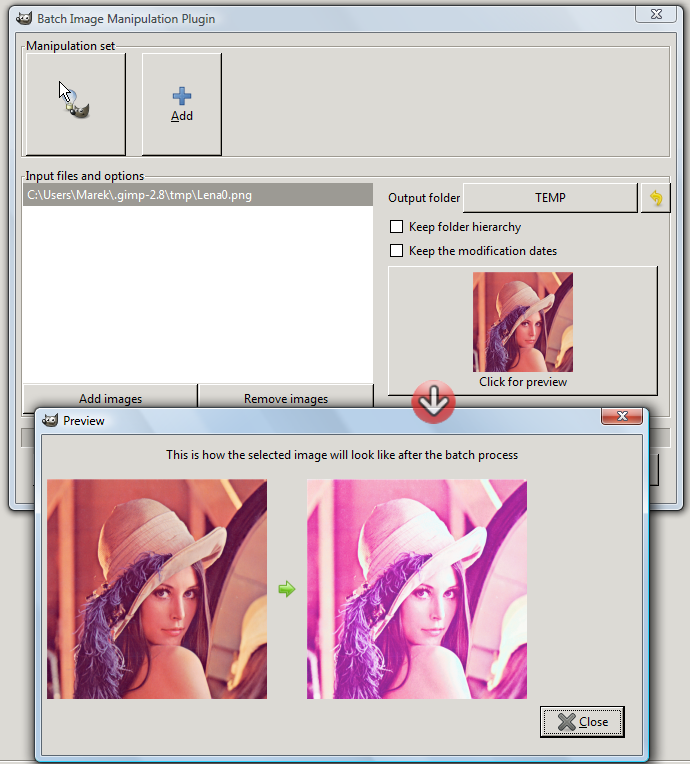Reset output folder with the yellow arrow icon

656,198
